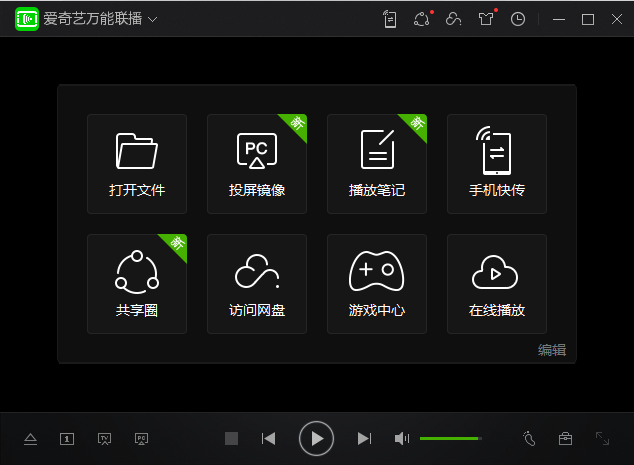This screenshot has height=465, width=634.
Task: Mute the volume speaker icon
Action: tap(402, 438)
